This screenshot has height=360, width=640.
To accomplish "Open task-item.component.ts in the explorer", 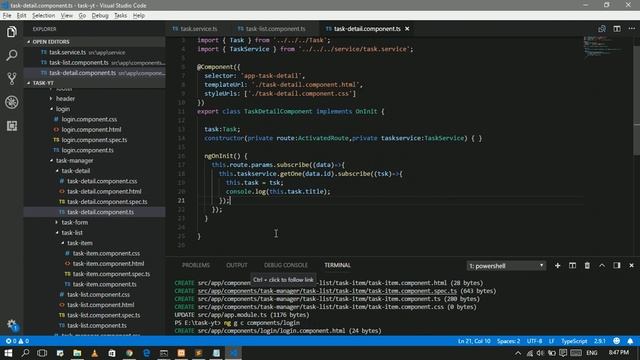I will (x=104, y=284).
